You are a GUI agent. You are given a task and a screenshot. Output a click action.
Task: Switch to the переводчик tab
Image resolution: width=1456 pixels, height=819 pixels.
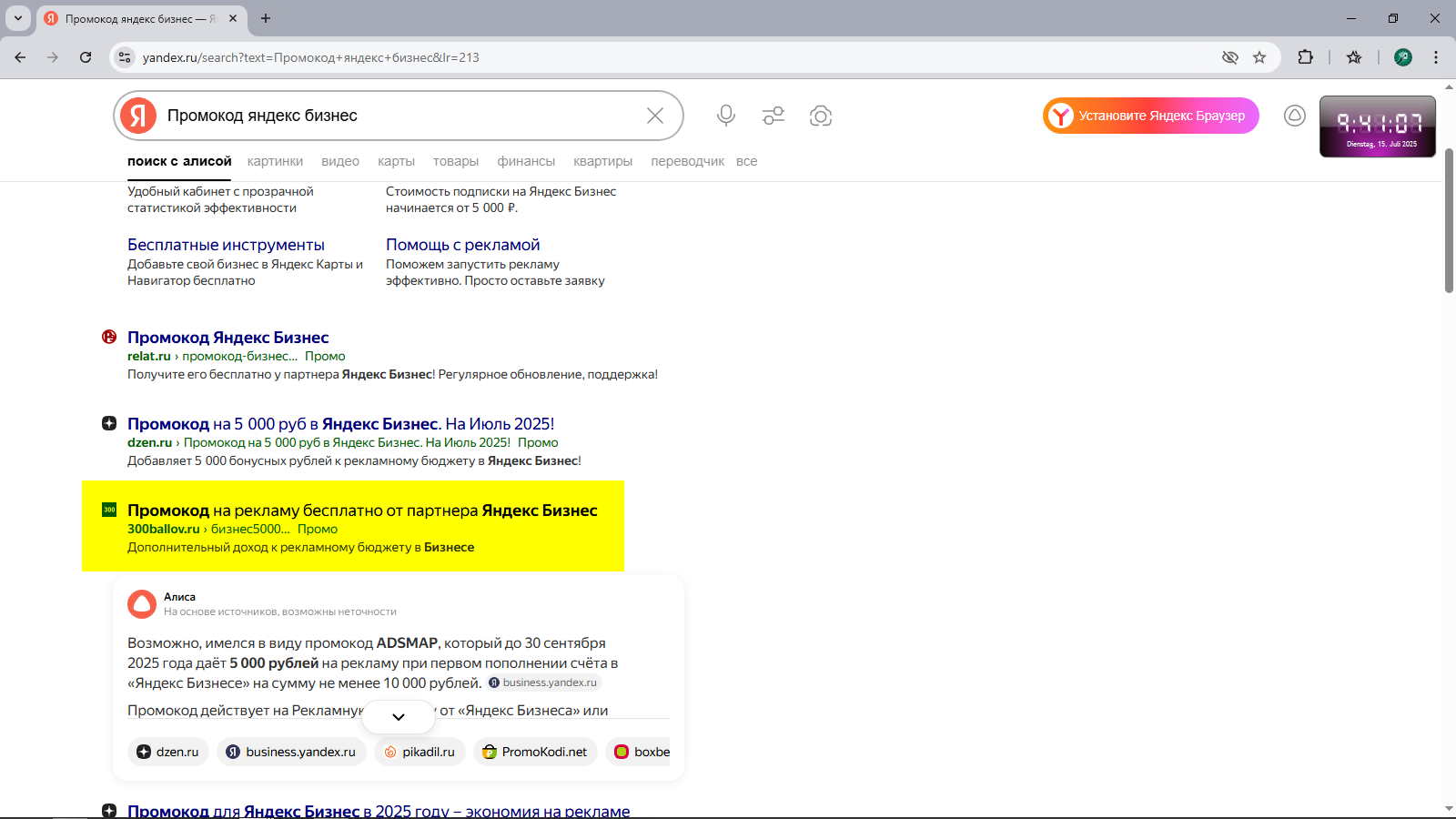688,161
